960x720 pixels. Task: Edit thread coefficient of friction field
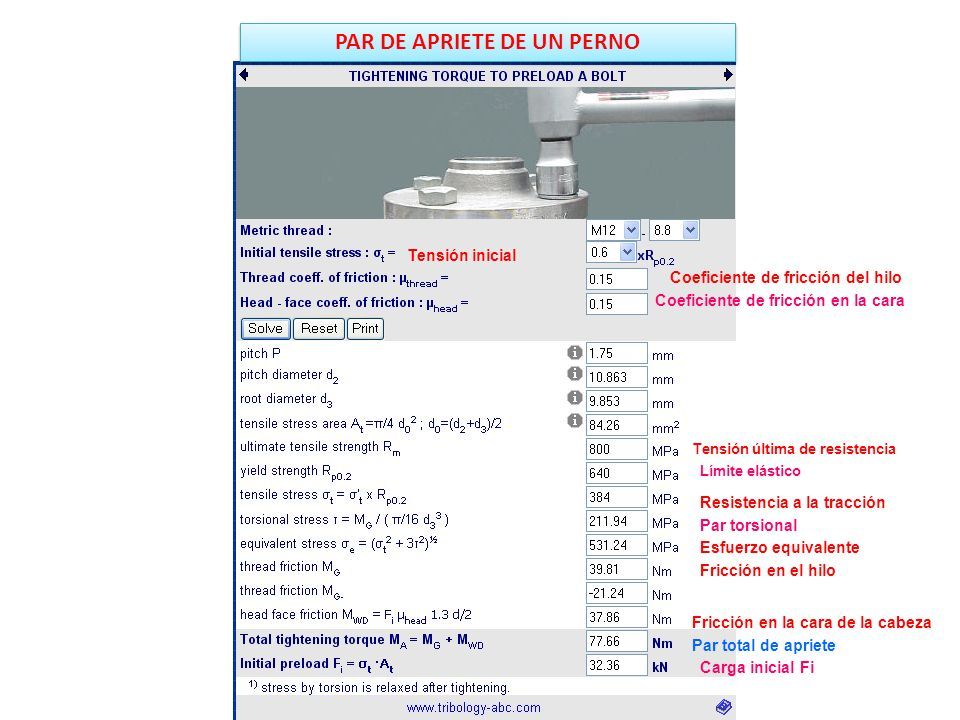617,279
